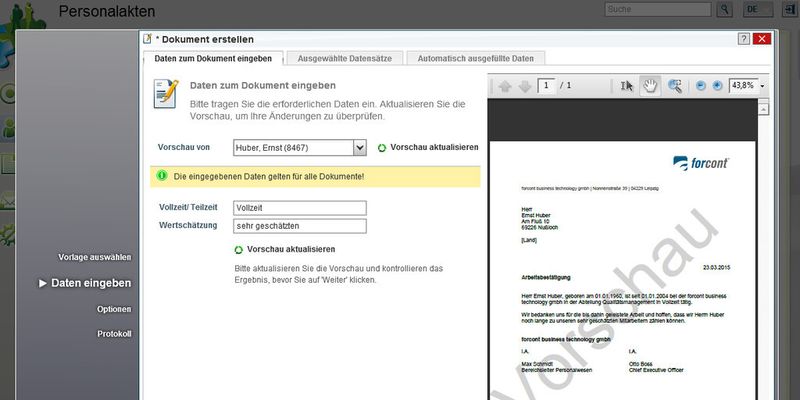The height and width of the screenshot is (400, 800).
Task: Switch to Ausgewählte Datensätze tab
Action: [346, 59]
